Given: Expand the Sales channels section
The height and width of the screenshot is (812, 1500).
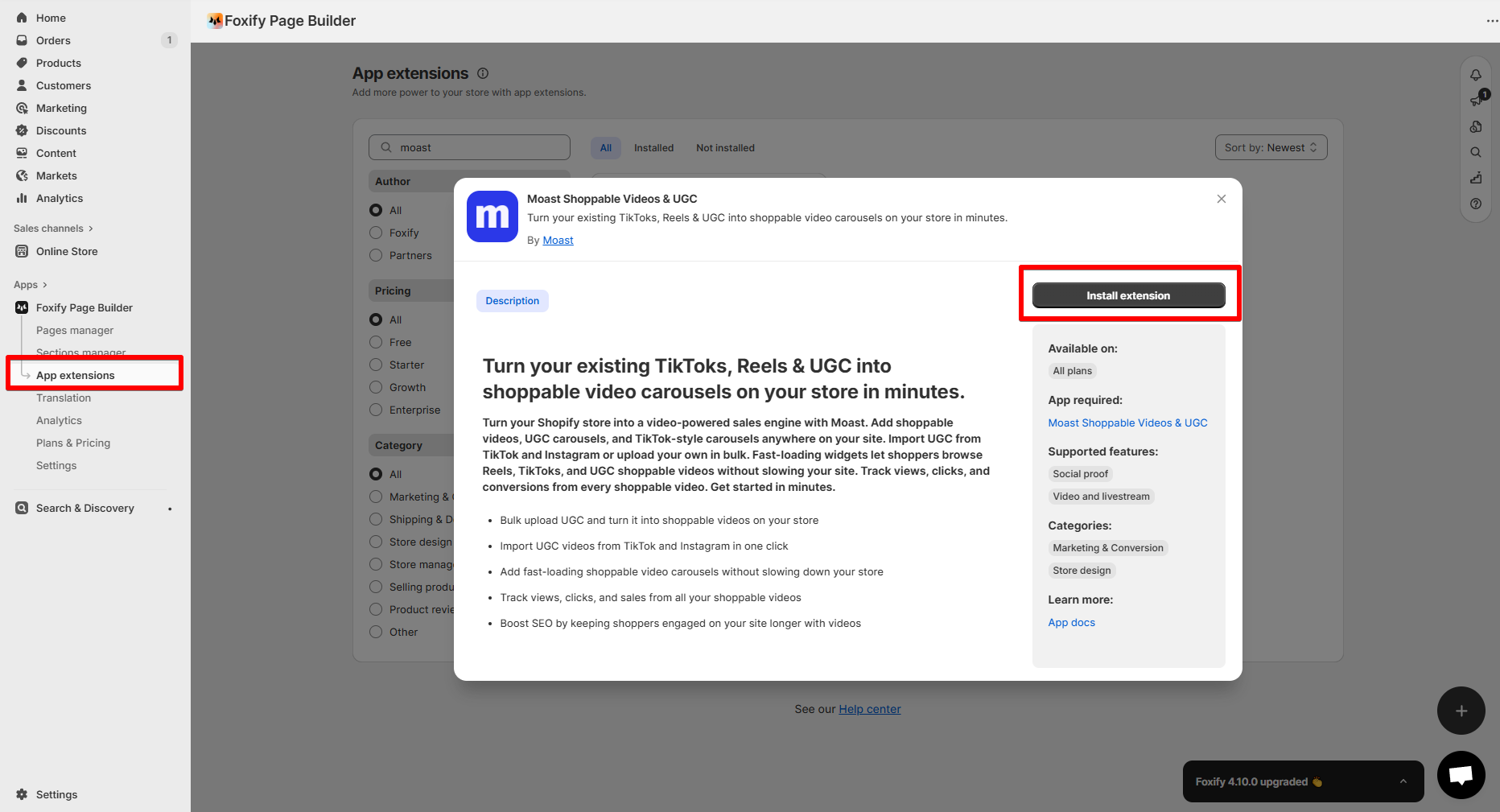Looking at the screenshot, I should 53,229.
